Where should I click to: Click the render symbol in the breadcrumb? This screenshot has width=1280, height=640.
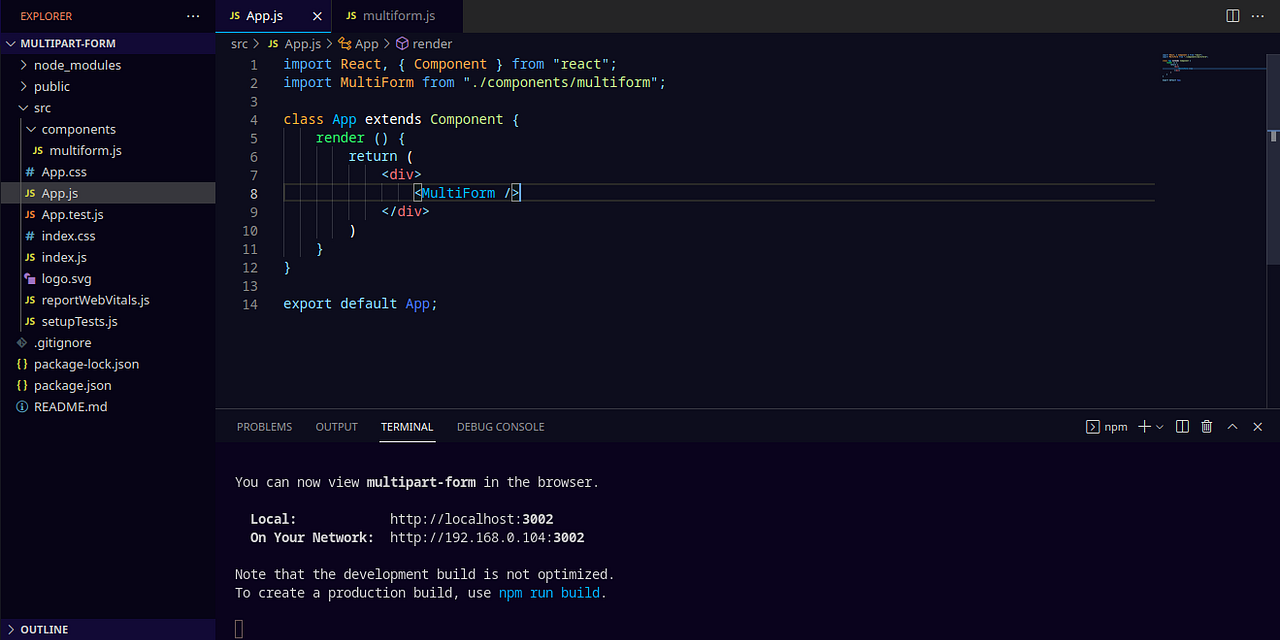430,44
